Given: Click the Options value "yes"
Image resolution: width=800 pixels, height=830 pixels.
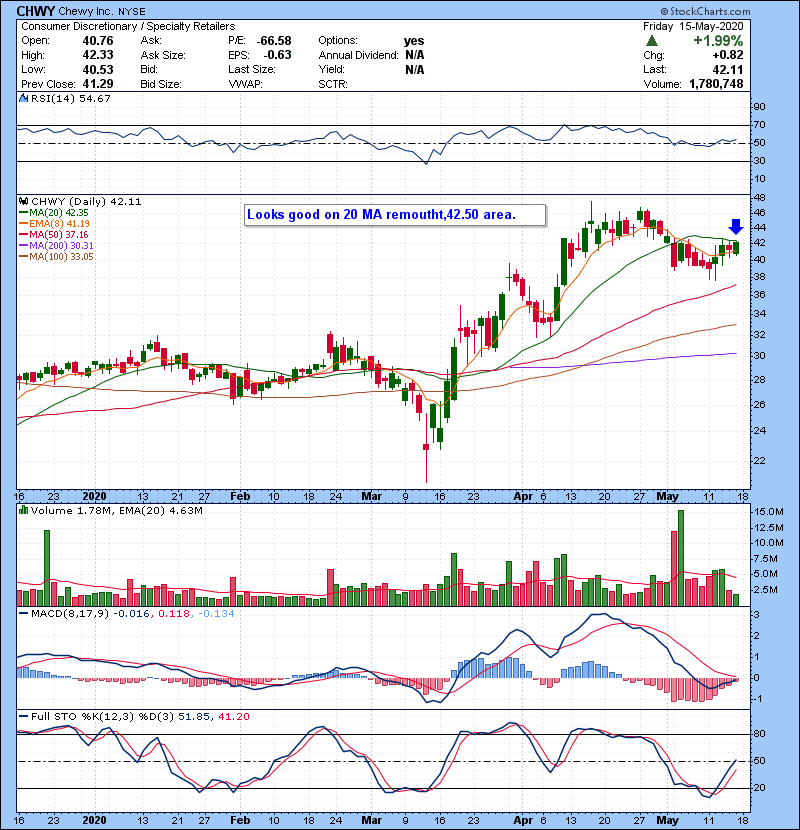Looking at the screenshot, I should click(x=414, y=41).
